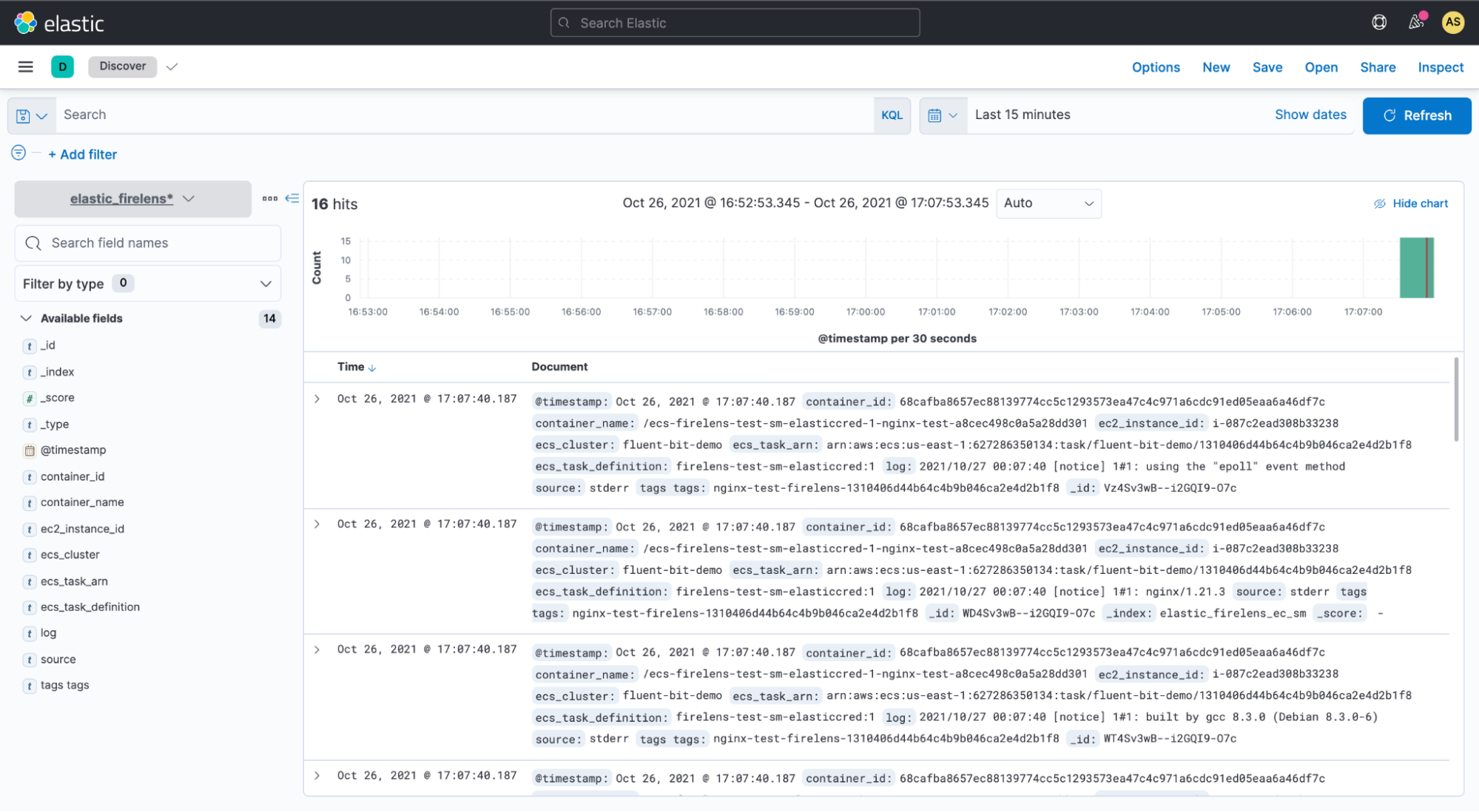Hide the histogram chart
The image size is (1479, 812).
1411,203
